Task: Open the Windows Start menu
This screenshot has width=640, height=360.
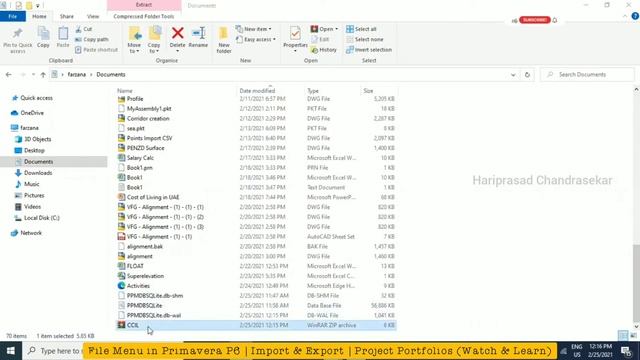Action: pyautogui.click(x=11, y=351)
